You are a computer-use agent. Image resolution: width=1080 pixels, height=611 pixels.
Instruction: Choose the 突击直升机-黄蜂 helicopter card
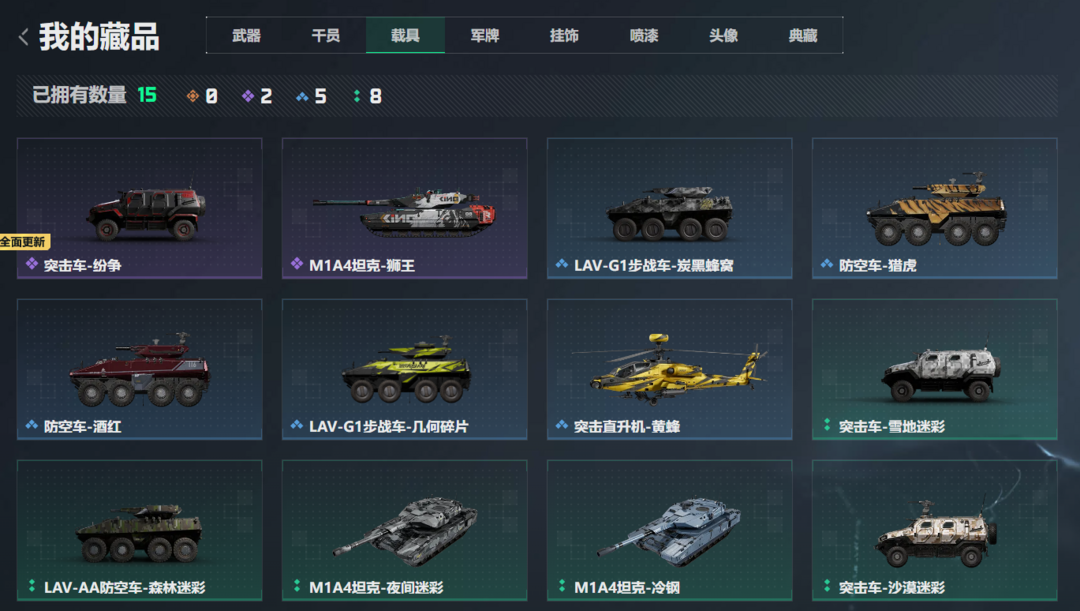(x=669, y=369)
